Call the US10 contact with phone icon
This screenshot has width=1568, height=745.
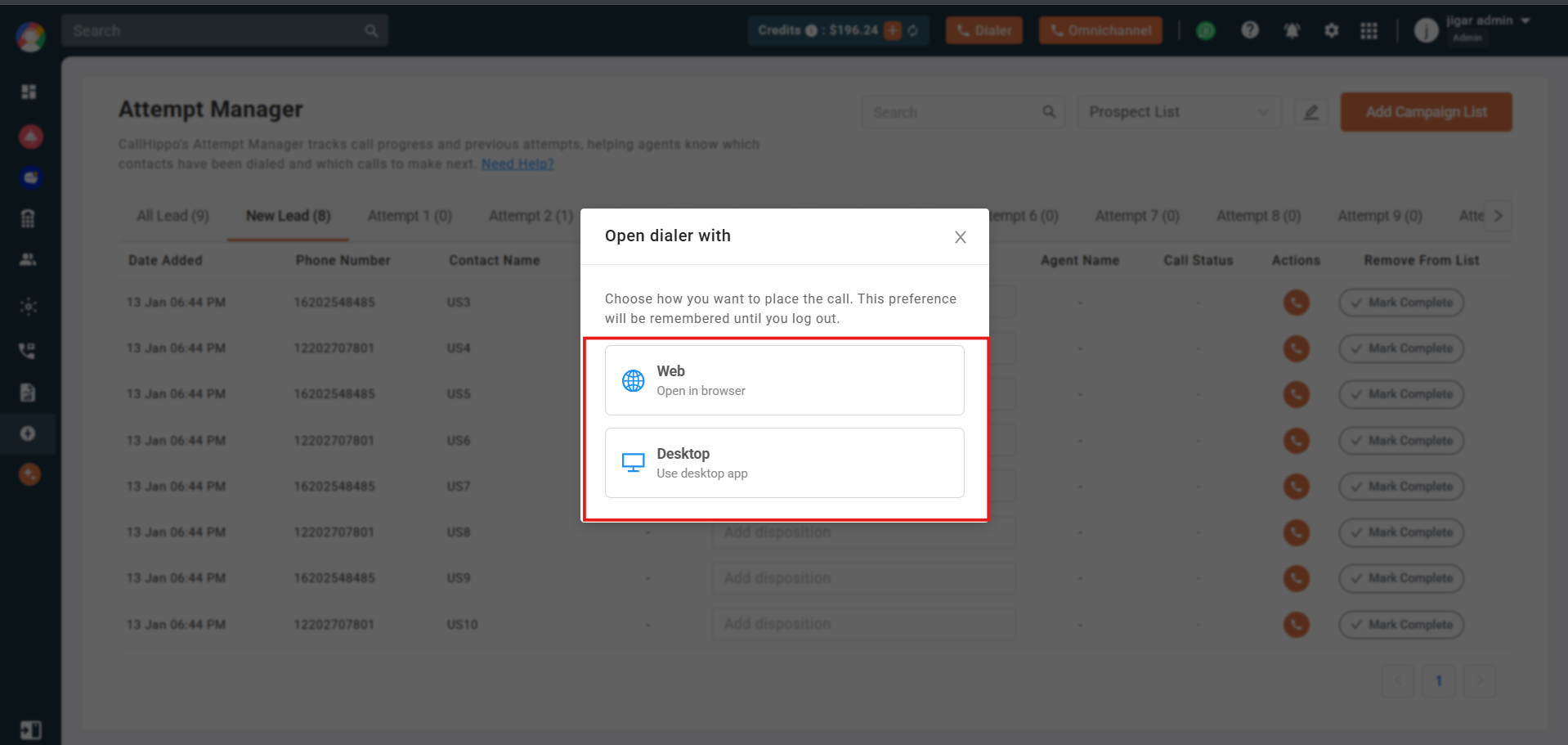coord(1296,625)
